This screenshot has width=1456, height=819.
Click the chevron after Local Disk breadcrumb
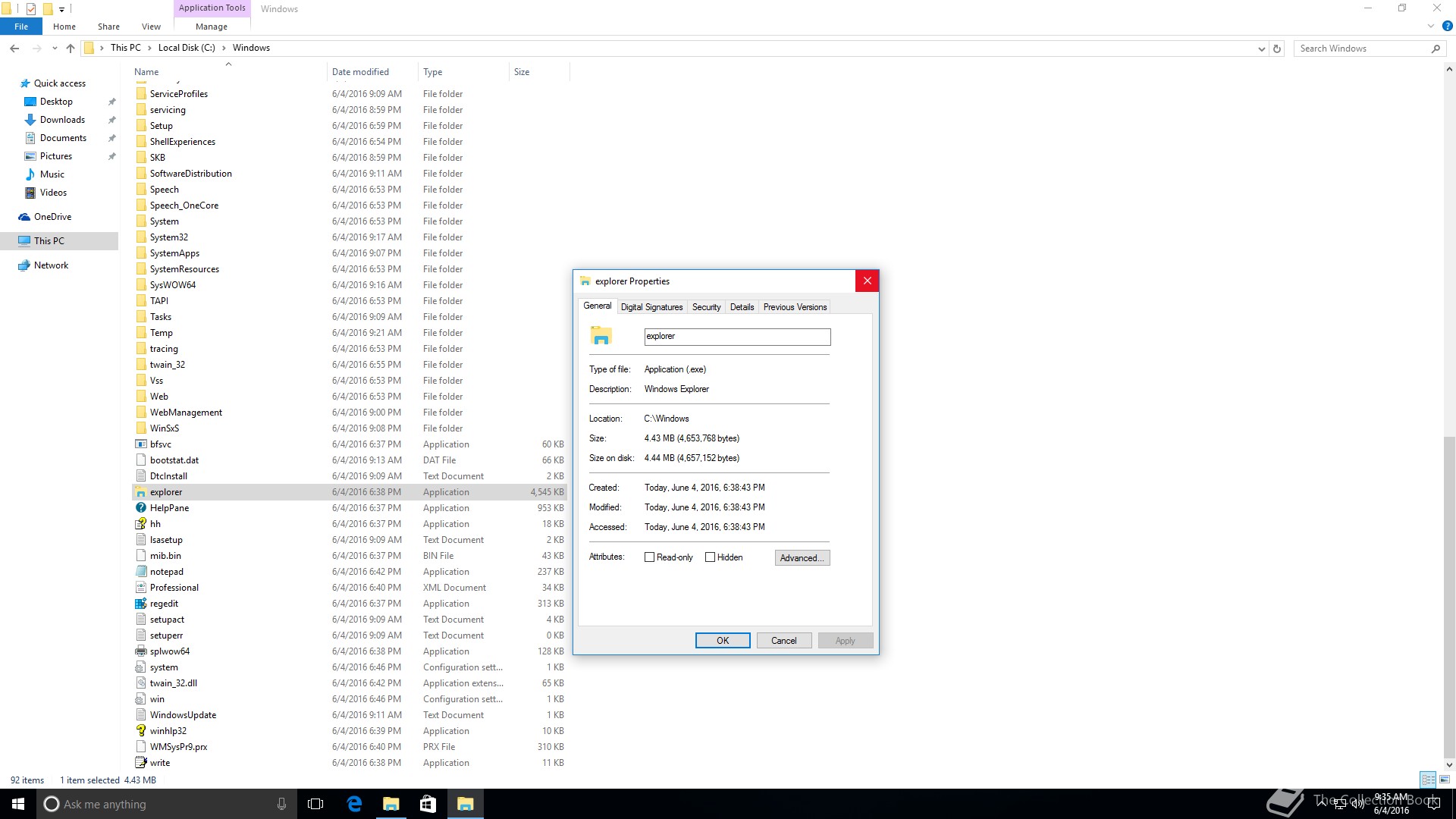[x=224, y=48]
